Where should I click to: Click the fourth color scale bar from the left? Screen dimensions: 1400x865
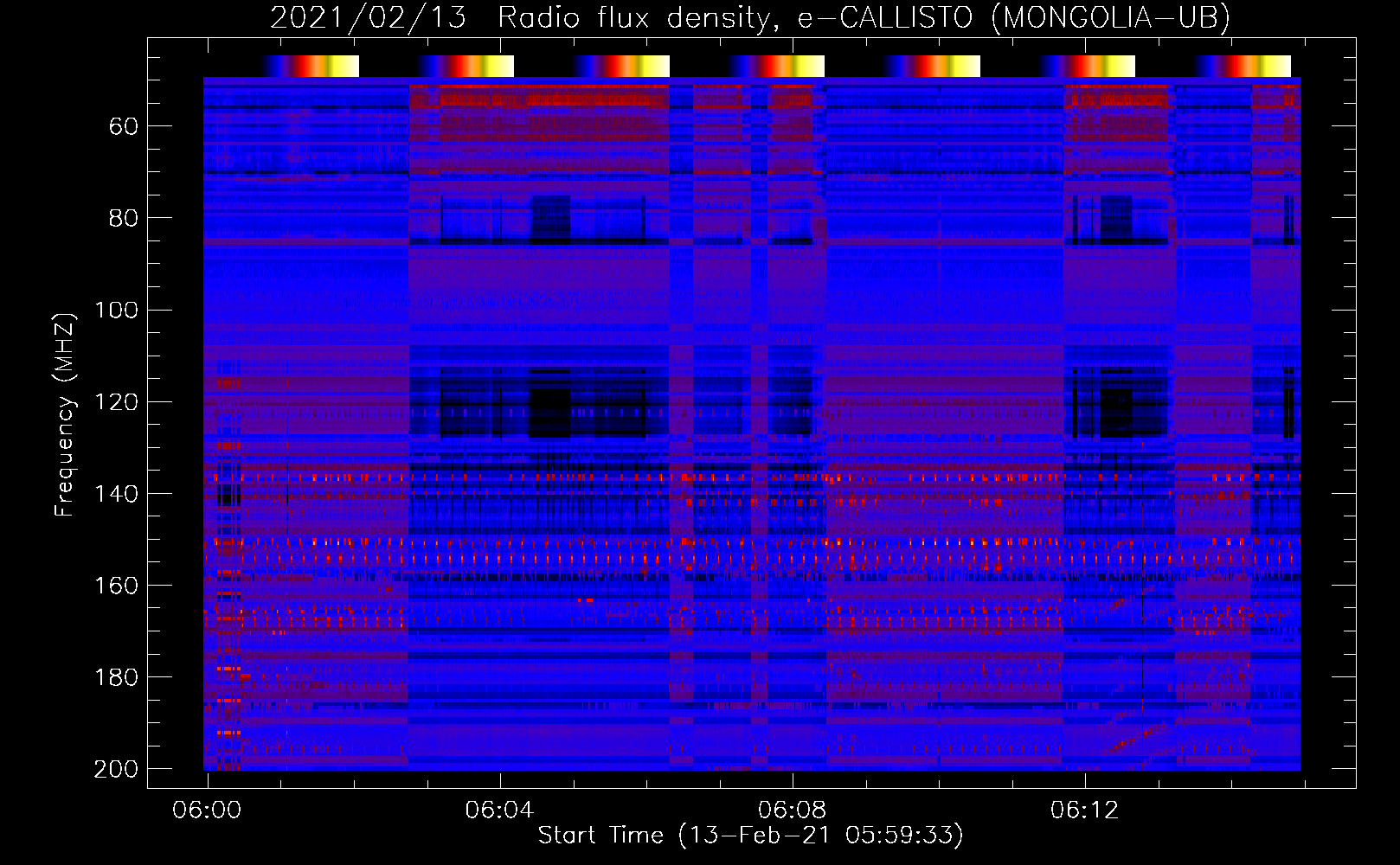point(776,66)
